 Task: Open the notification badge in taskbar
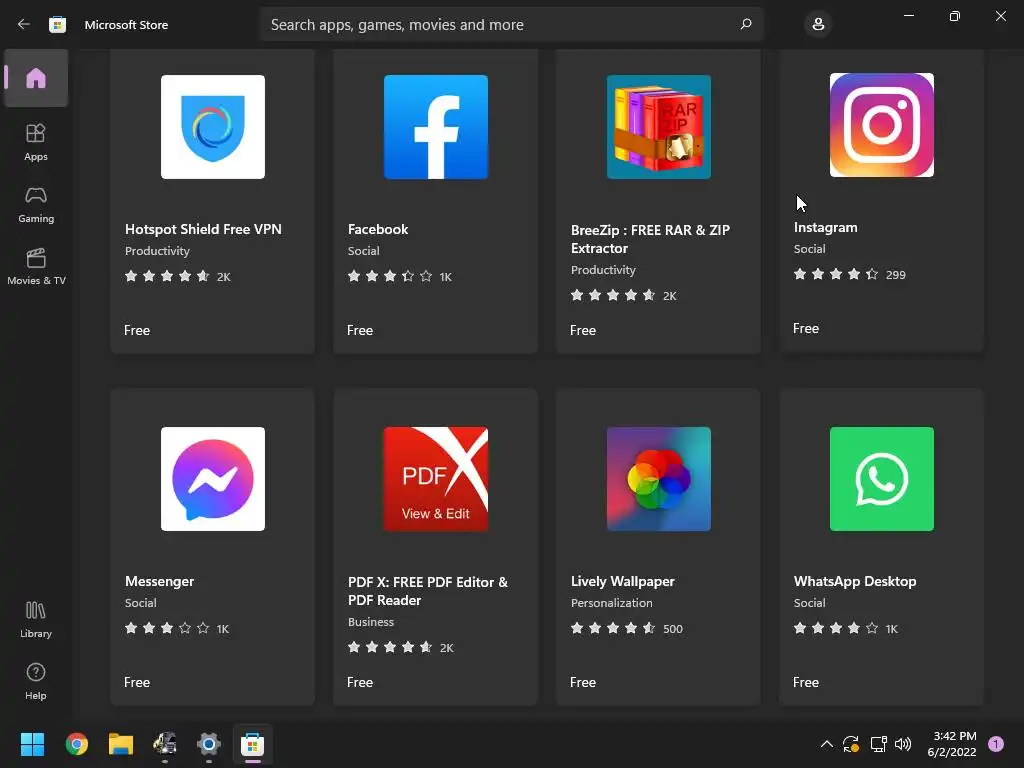[996, 744]
